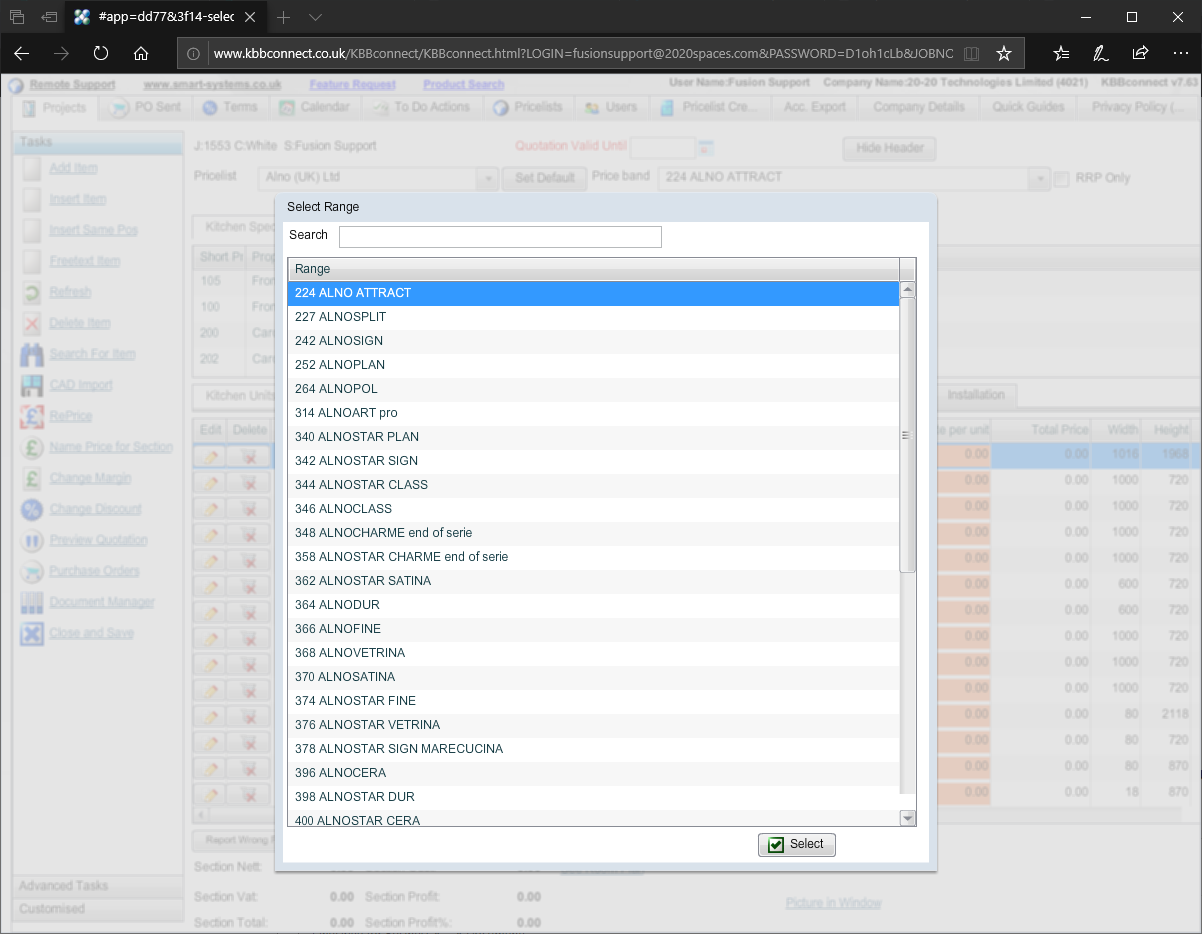Click the Search For Item binoculars icon
Viewport: 1202px width, 934px height.
pyautogui.click(x=32, y=355)
